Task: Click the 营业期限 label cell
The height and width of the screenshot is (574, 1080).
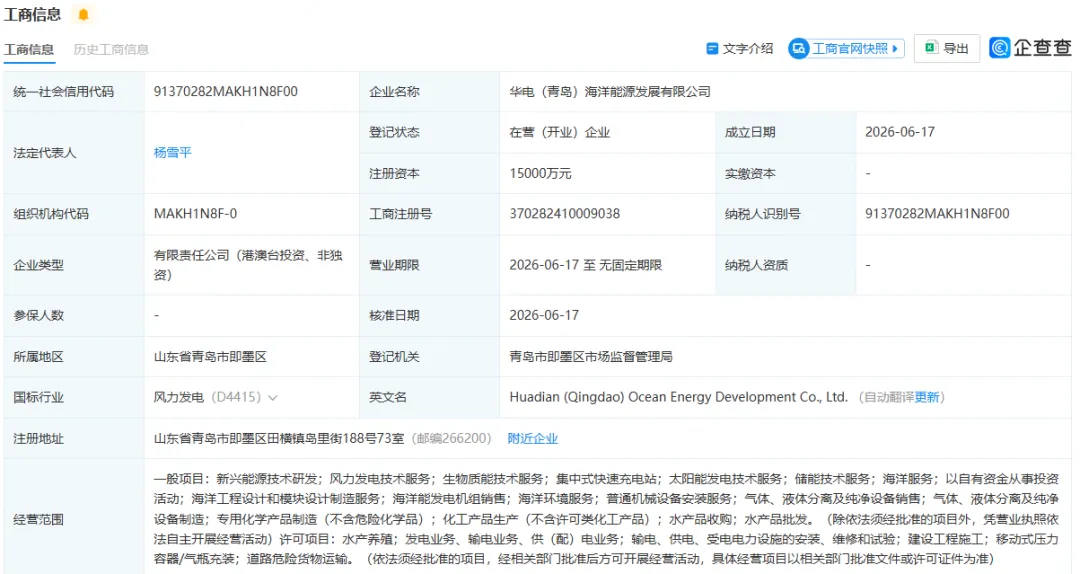Action: pos(429,265)
